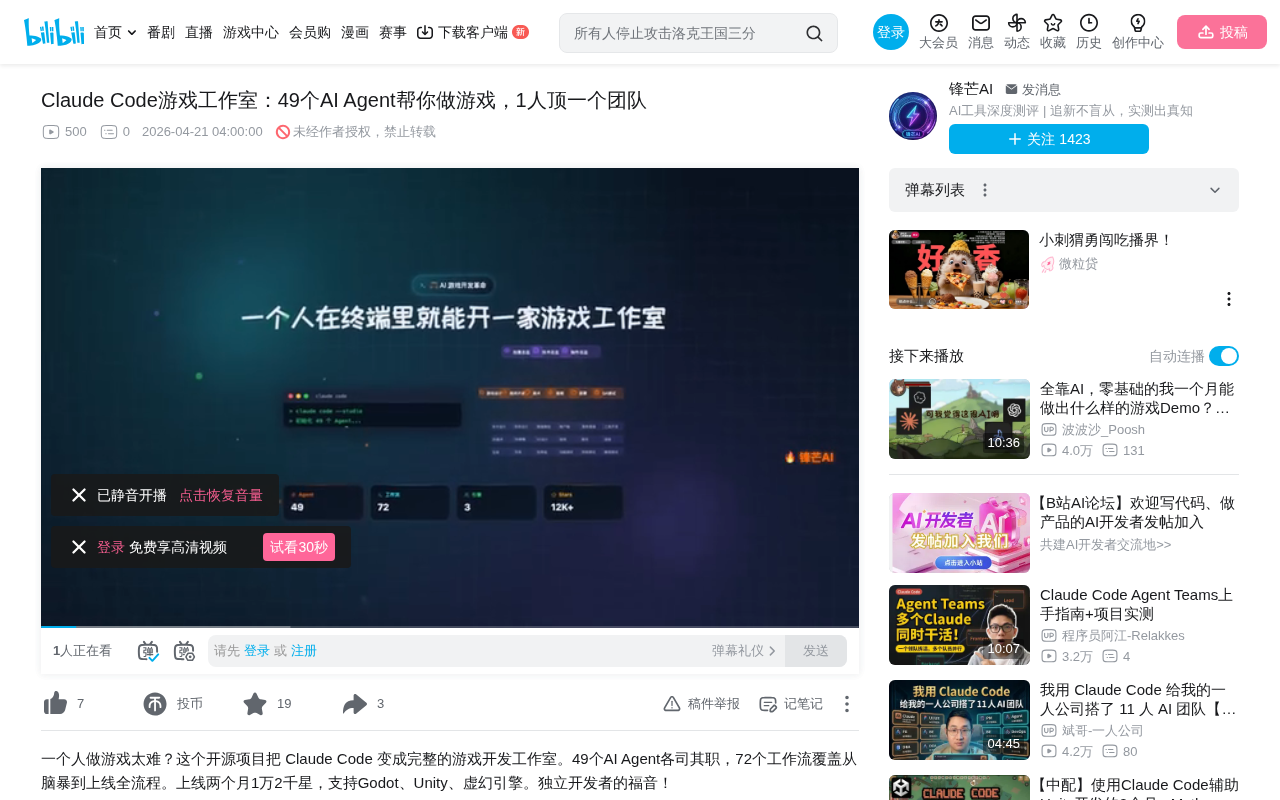Go to 番剧 section

[161, 32]
